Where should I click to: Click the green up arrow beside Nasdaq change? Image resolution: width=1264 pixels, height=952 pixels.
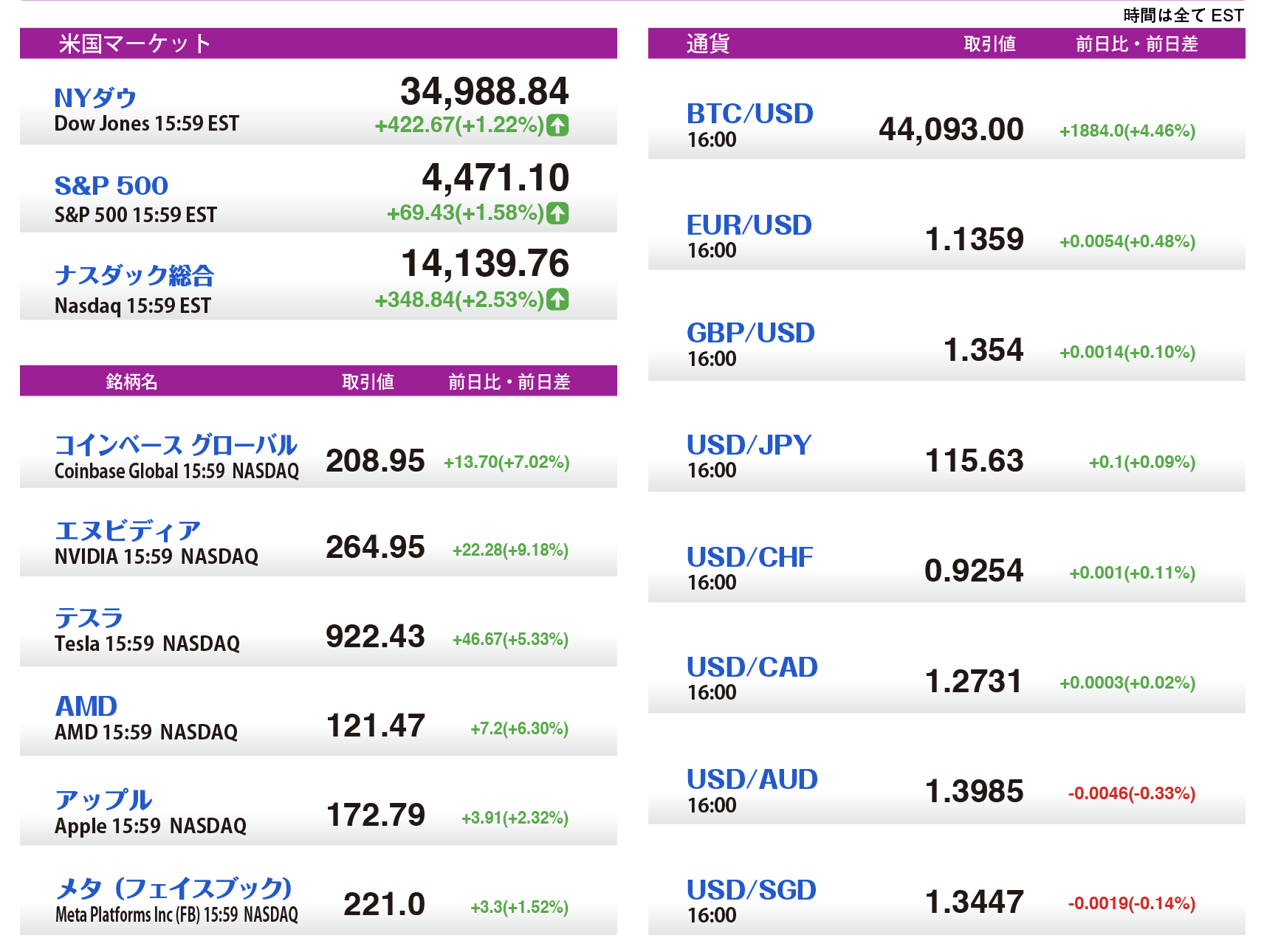557,300
